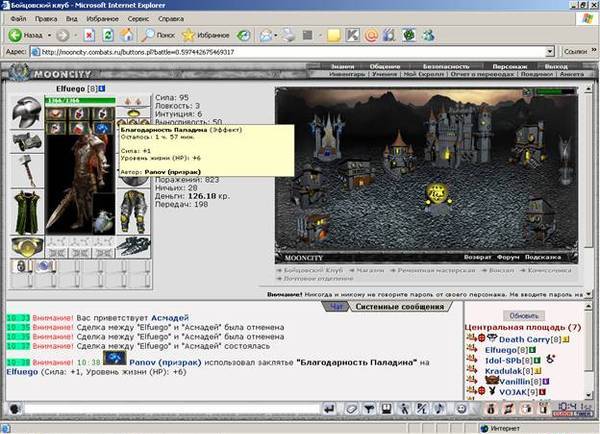Clear chat with the eraser icon

351,409
